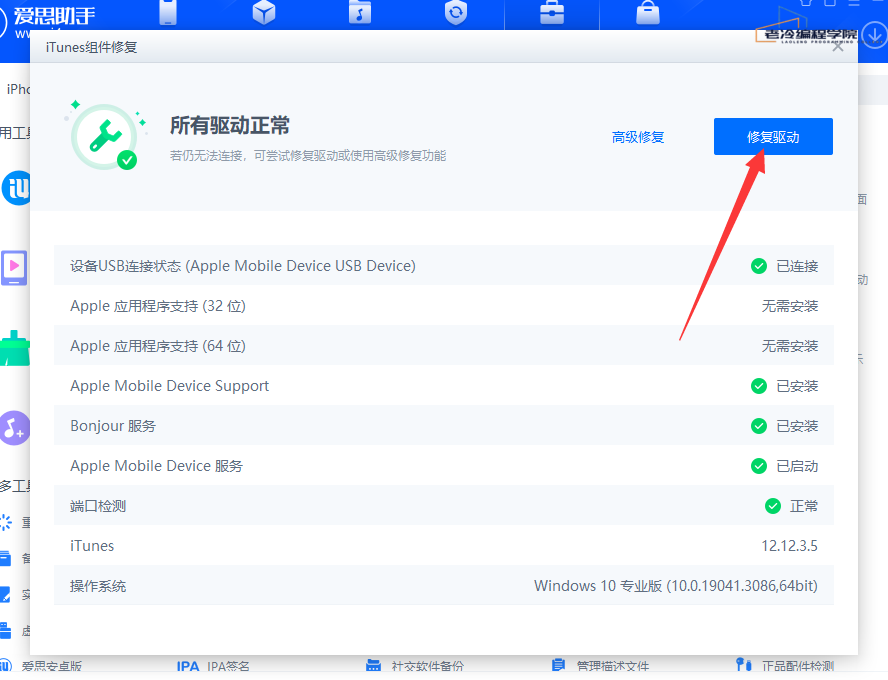Open 爱思安卓版 at the window bottom
This screenshot has width=888, height=680.
(52, 666)
